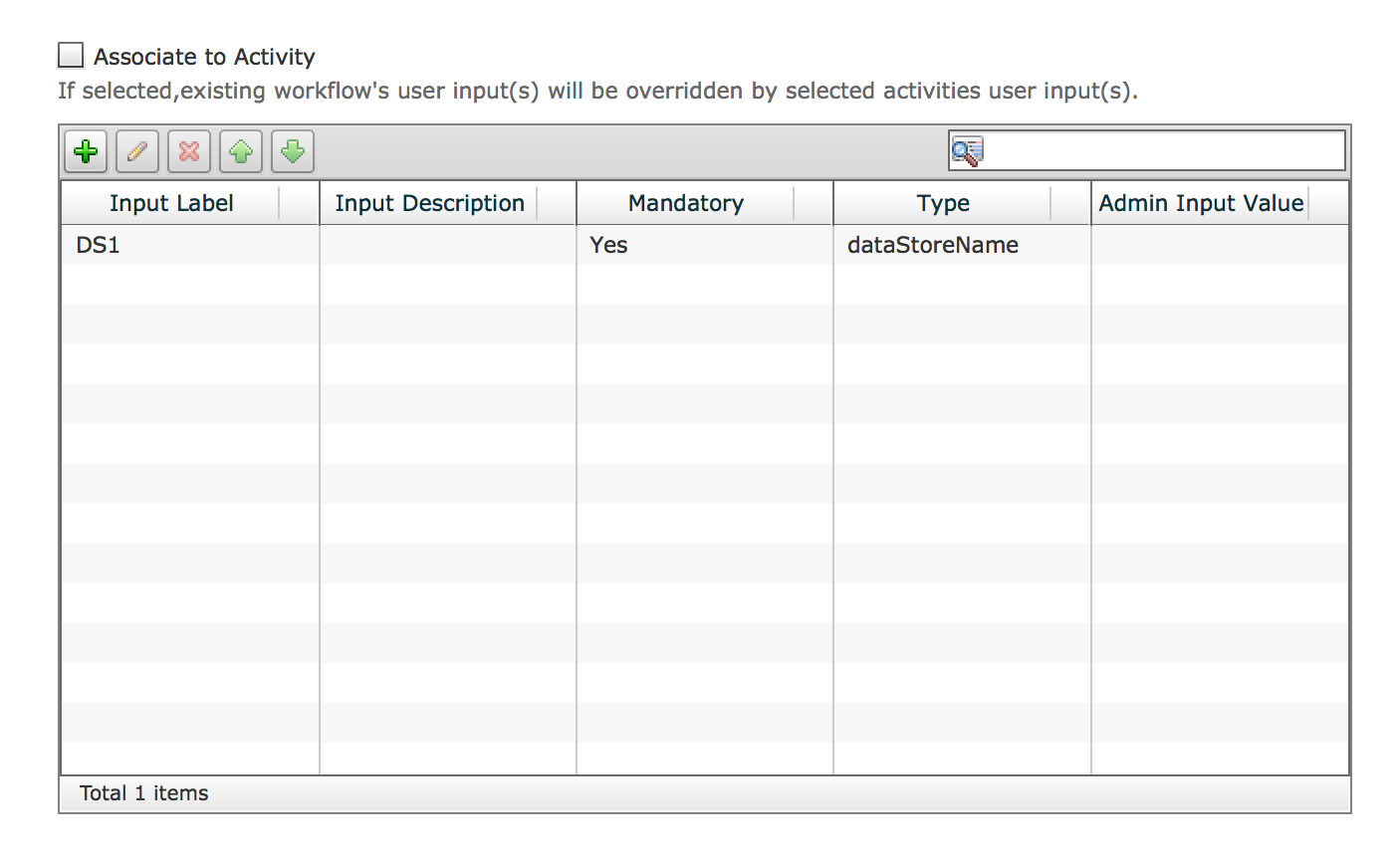Click inside the table search field
The height and width of the screenshot is (868, 1398).
[x=1147, y=151]
